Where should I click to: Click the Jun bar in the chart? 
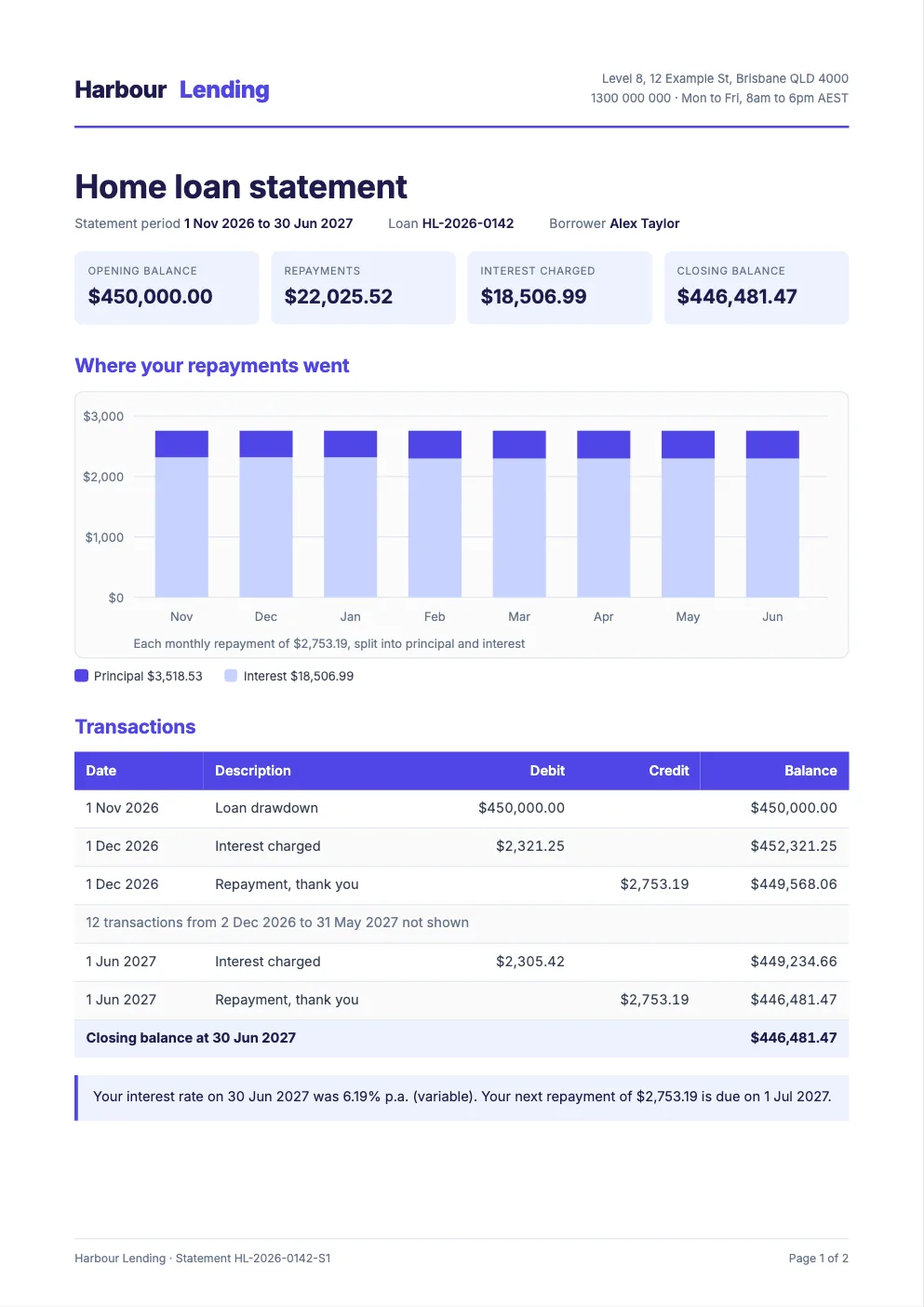point(772,514)
